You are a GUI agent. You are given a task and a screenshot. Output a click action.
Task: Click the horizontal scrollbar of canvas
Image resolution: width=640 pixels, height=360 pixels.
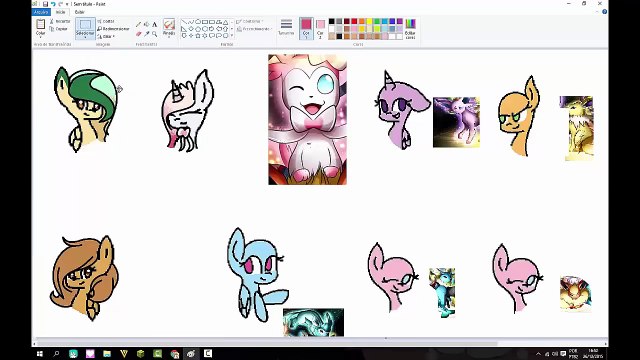click(x=267, y=343)
